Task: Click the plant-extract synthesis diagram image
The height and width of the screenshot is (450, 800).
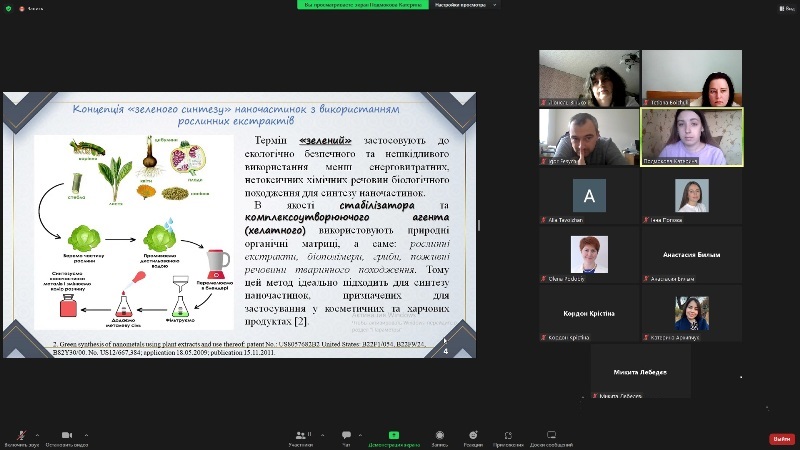Action: click(x=134, y=232)
